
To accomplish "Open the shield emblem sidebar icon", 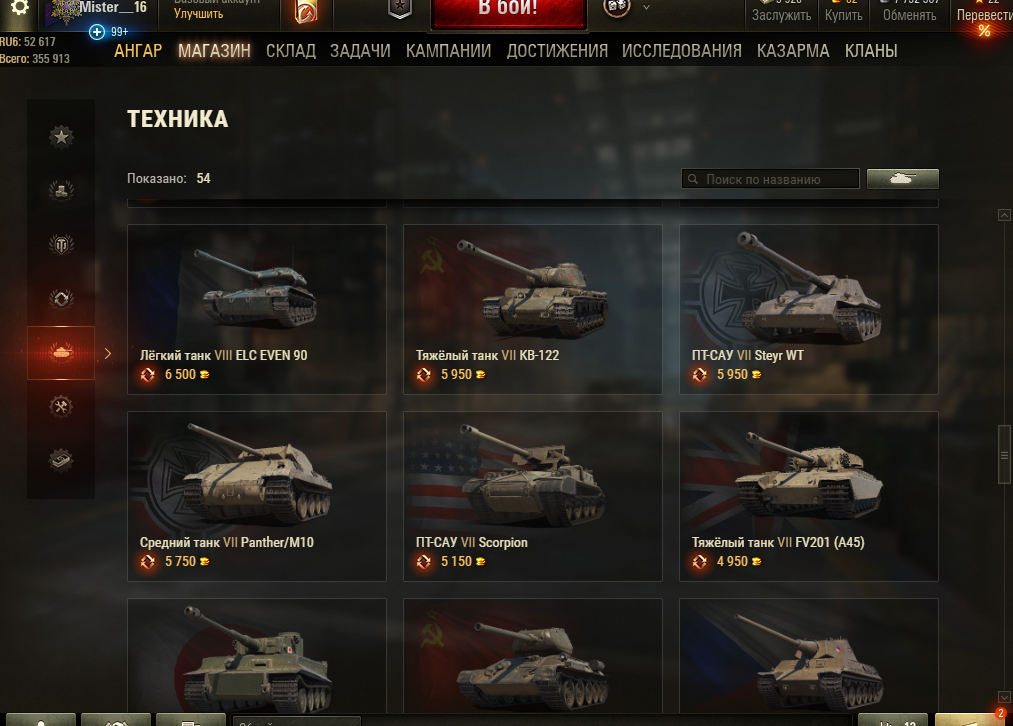I will point(61,245).
